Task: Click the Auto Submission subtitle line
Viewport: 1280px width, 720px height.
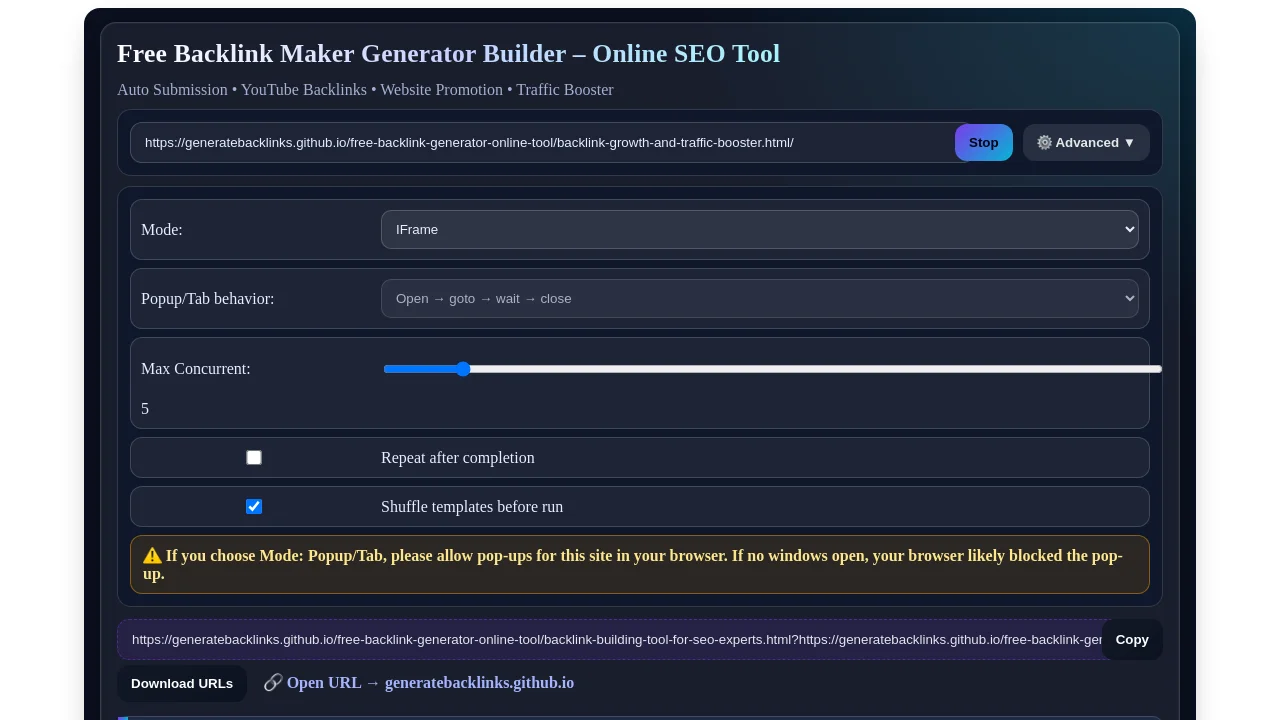Action: click(x=365, y=89)
